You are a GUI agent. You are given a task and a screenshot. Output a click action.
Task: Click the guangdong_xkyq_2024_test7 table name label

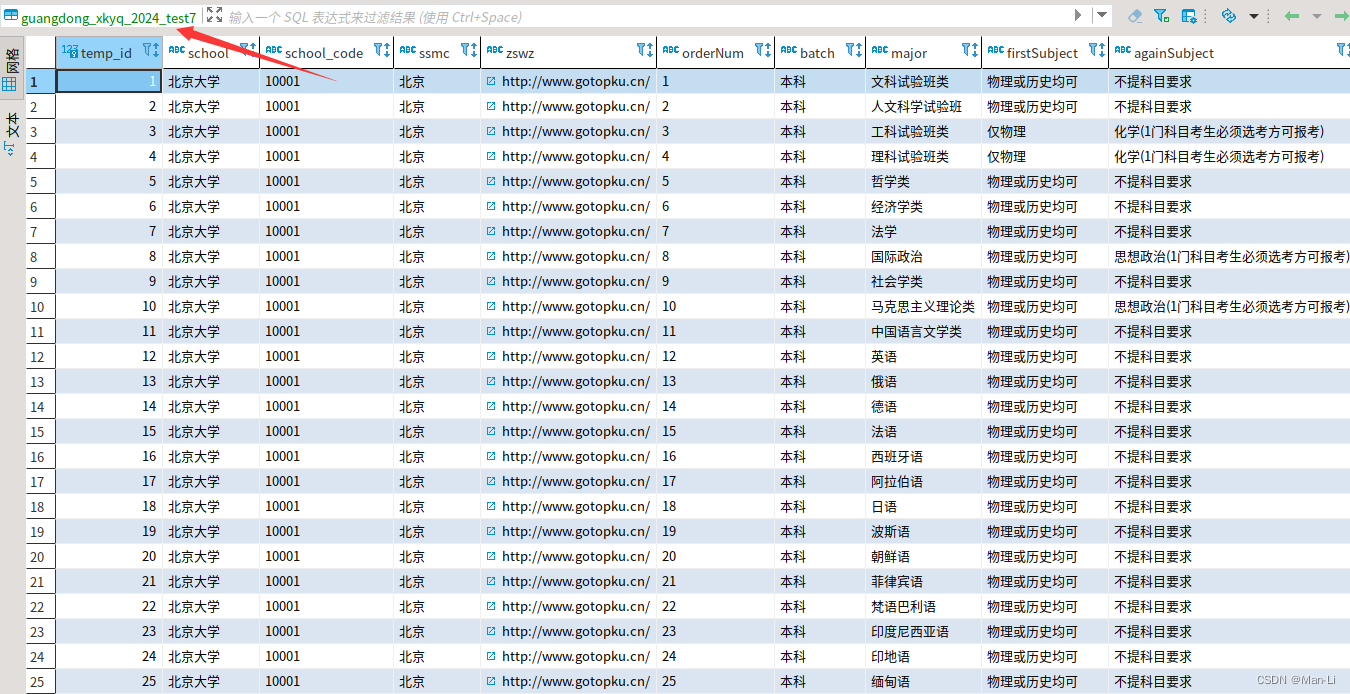(108, 18)
